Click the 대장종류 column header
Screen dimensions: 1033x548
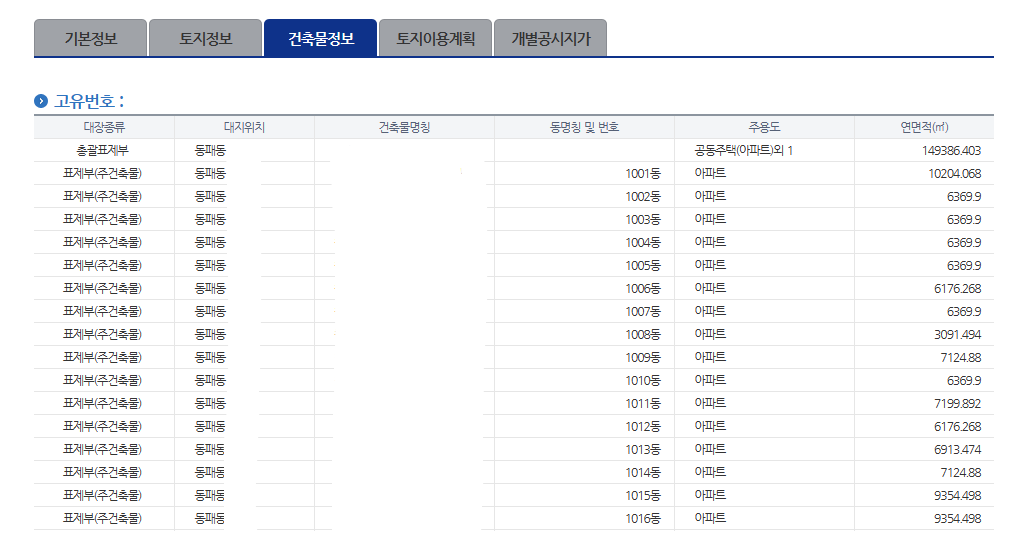coord(104,127)
